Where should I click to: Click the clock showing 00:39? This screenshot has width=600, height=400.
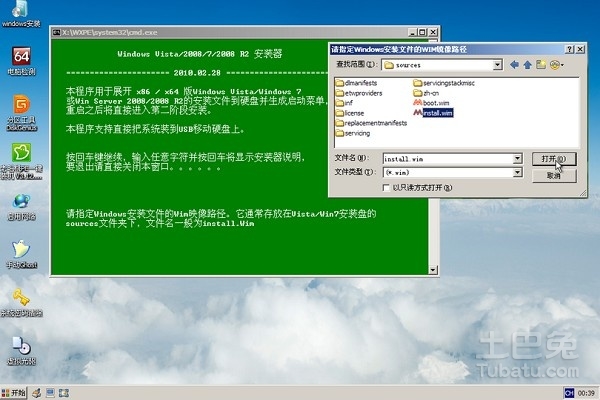[586, 393]
